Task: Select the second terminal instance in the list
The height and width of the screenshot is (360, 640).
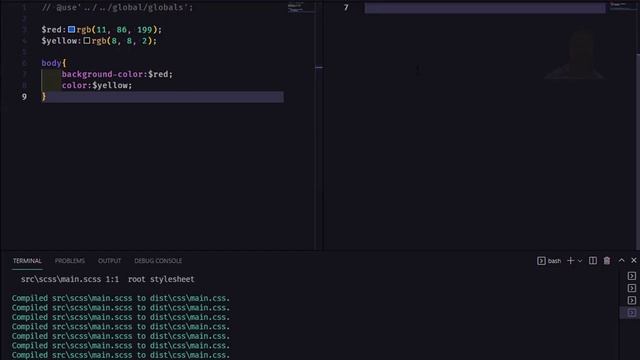Action: pos(631,288)
